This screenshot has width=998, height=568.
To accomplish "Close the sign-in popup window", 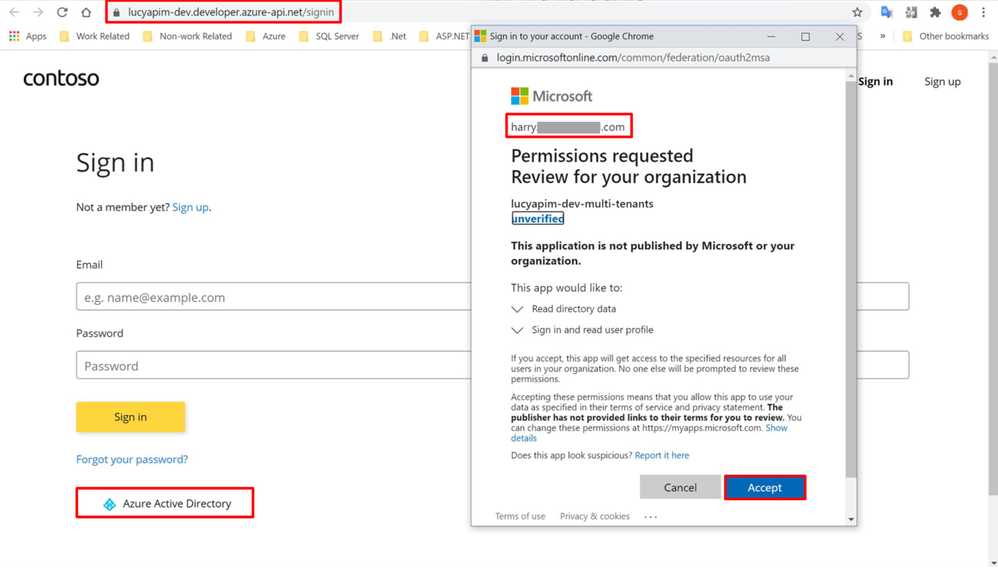I will click(840, 36).
